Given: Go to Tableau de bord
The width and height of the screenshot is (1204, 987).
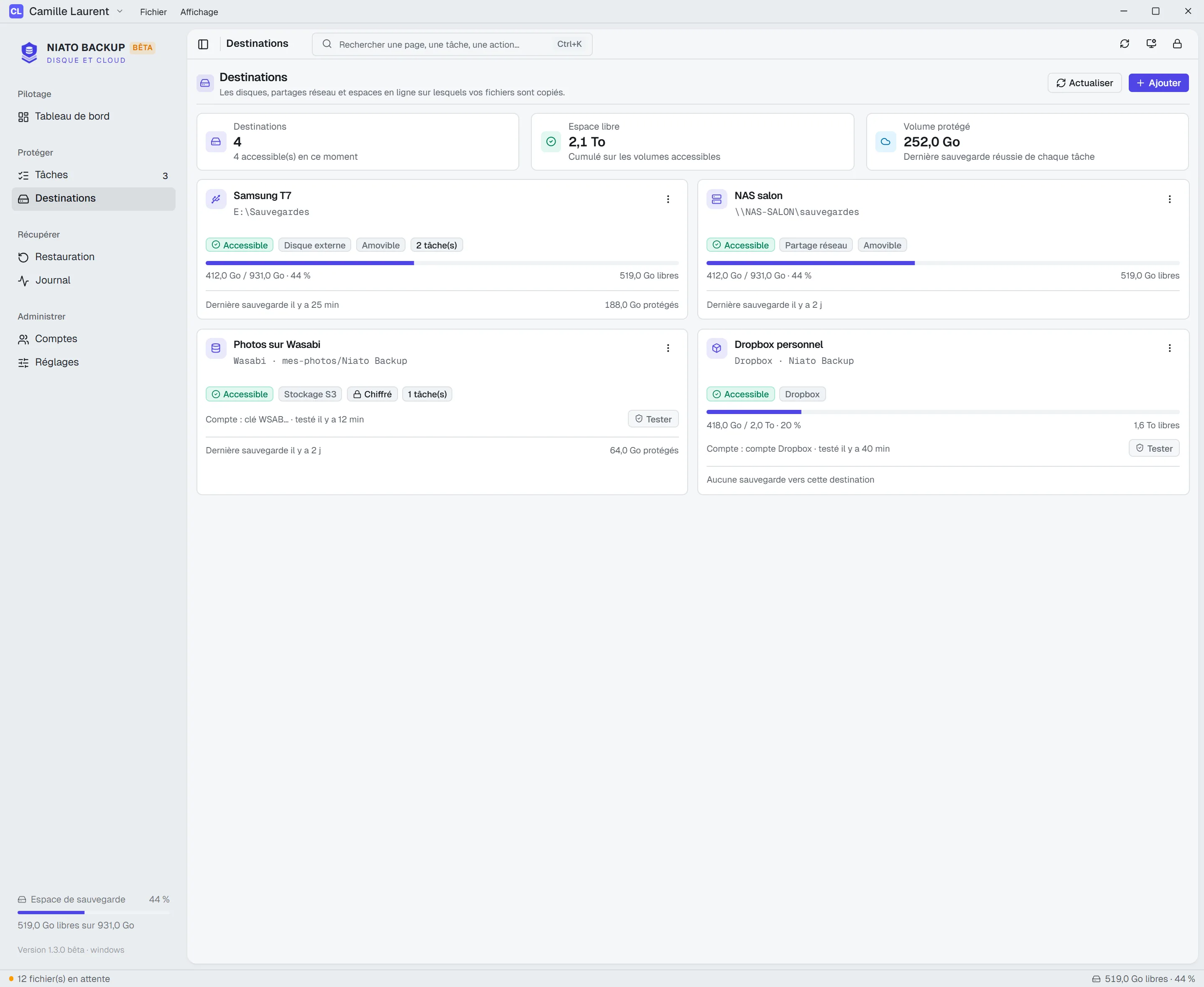Looking at the screenshot, I should (x=93, y=117).
